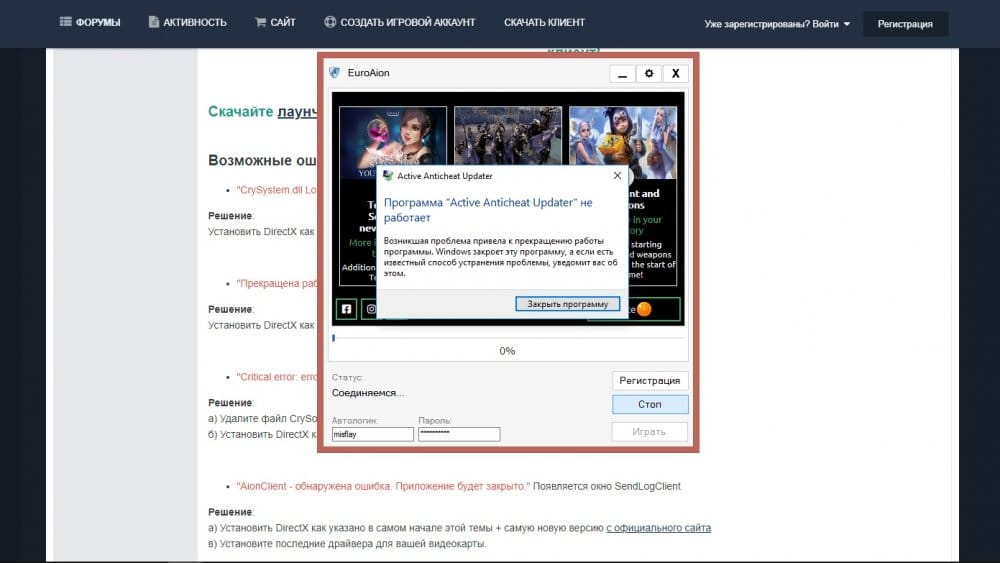Click the "Стоп" button in launcher

pos(650,404)
